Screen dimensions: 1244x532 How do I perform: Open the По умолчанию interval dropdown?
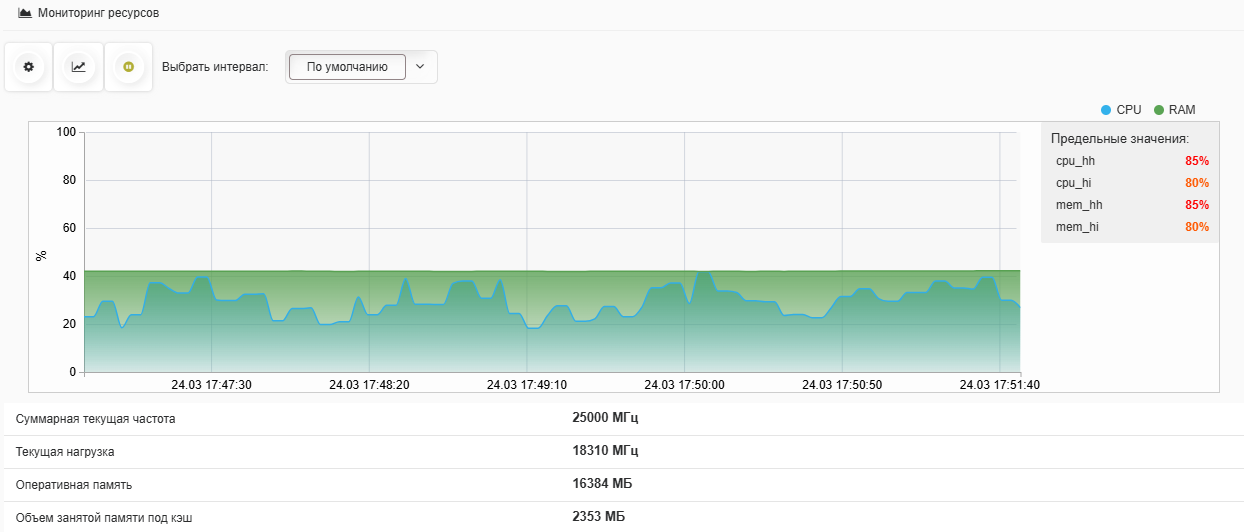347,67
